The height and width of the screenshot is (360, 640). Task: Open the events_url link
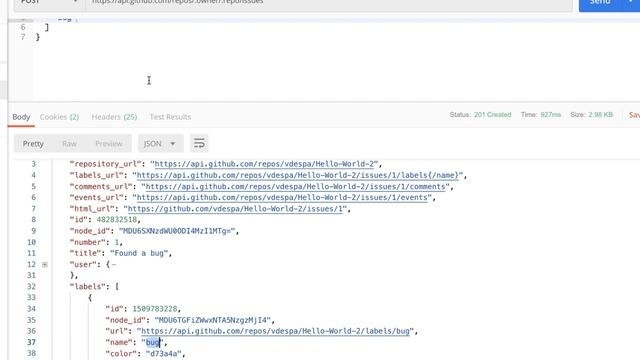282,198
